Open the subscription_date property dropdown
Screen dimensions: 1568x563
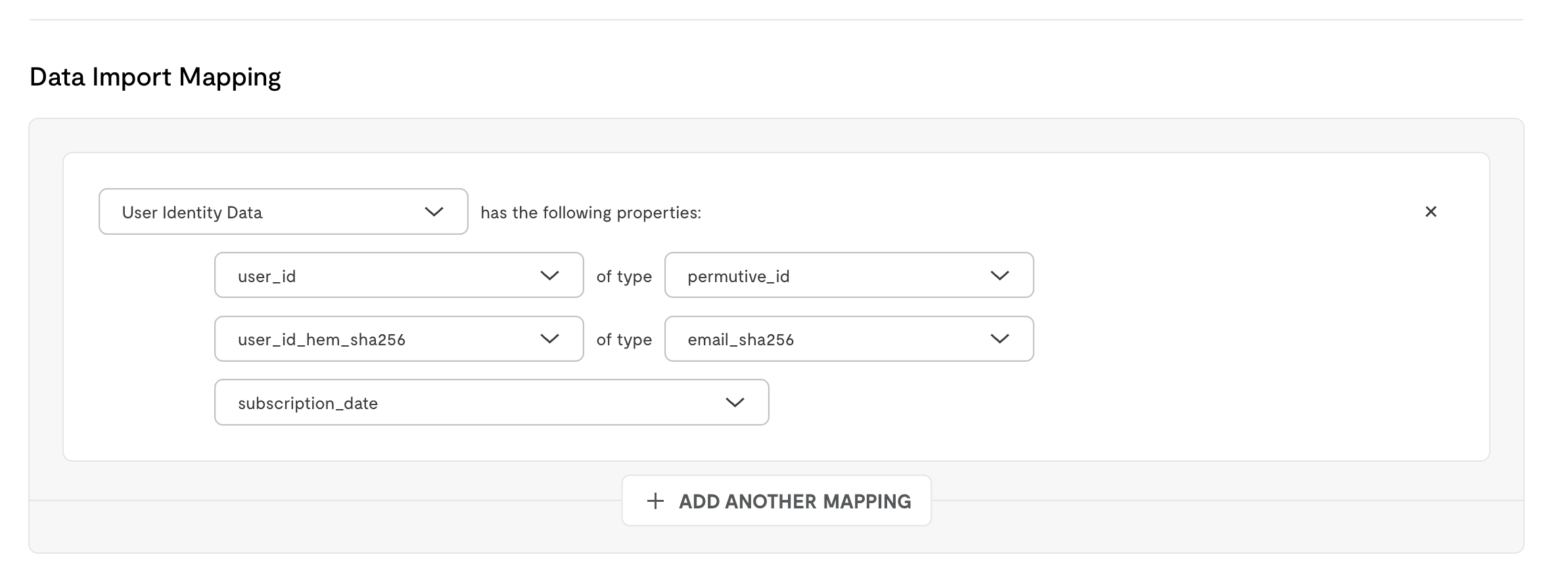(x=492, y=402)
